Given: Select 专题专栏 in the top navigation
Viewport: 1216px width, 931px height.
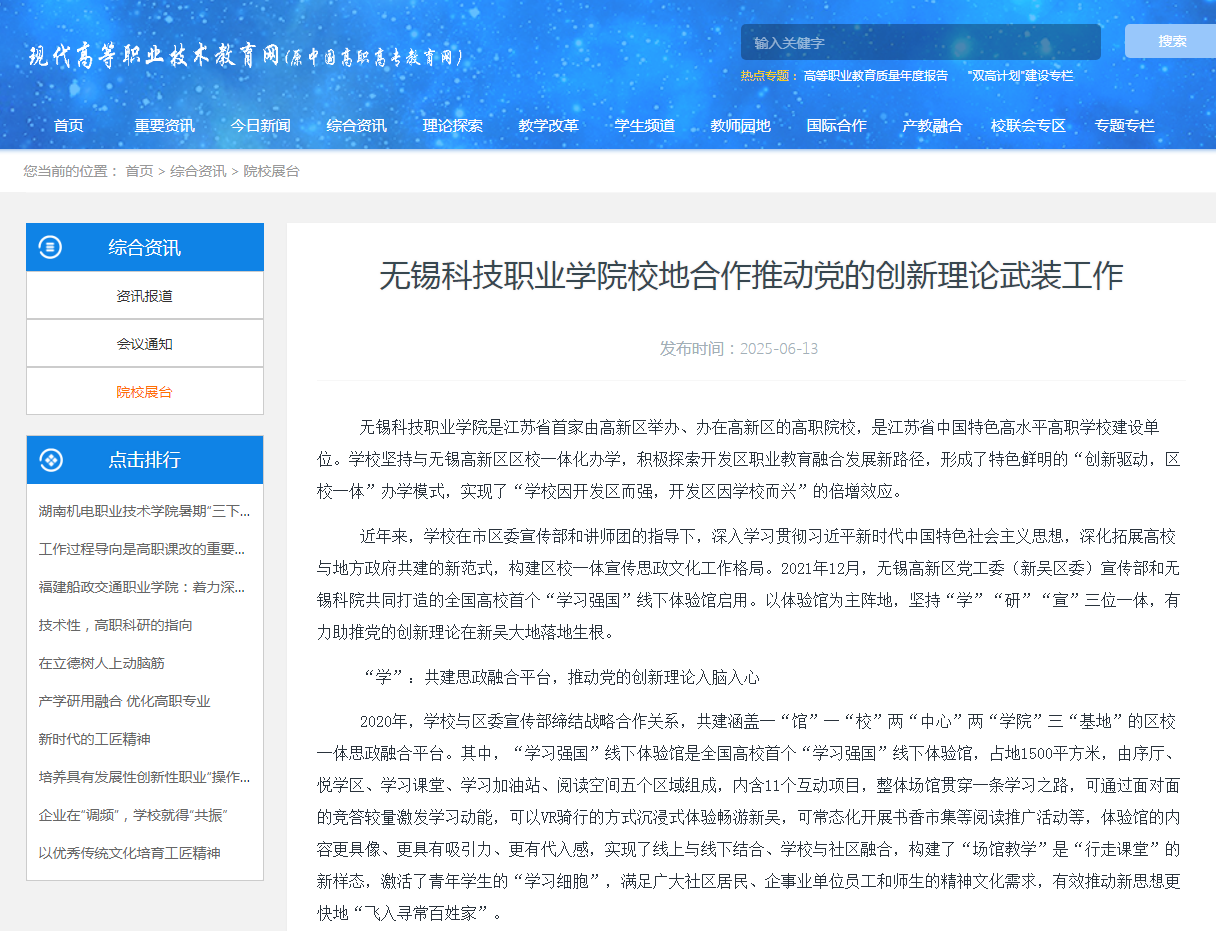Looking at the screenshot, I should (1124, 126).
